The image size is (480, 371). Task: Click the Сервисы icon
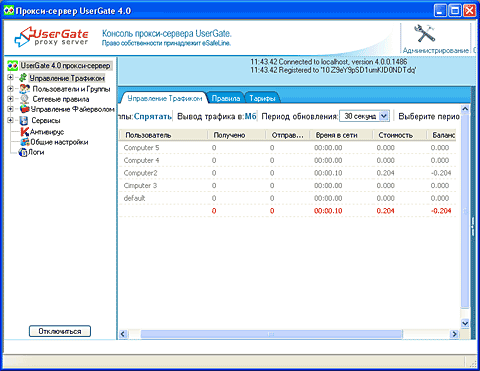[23, 120]
